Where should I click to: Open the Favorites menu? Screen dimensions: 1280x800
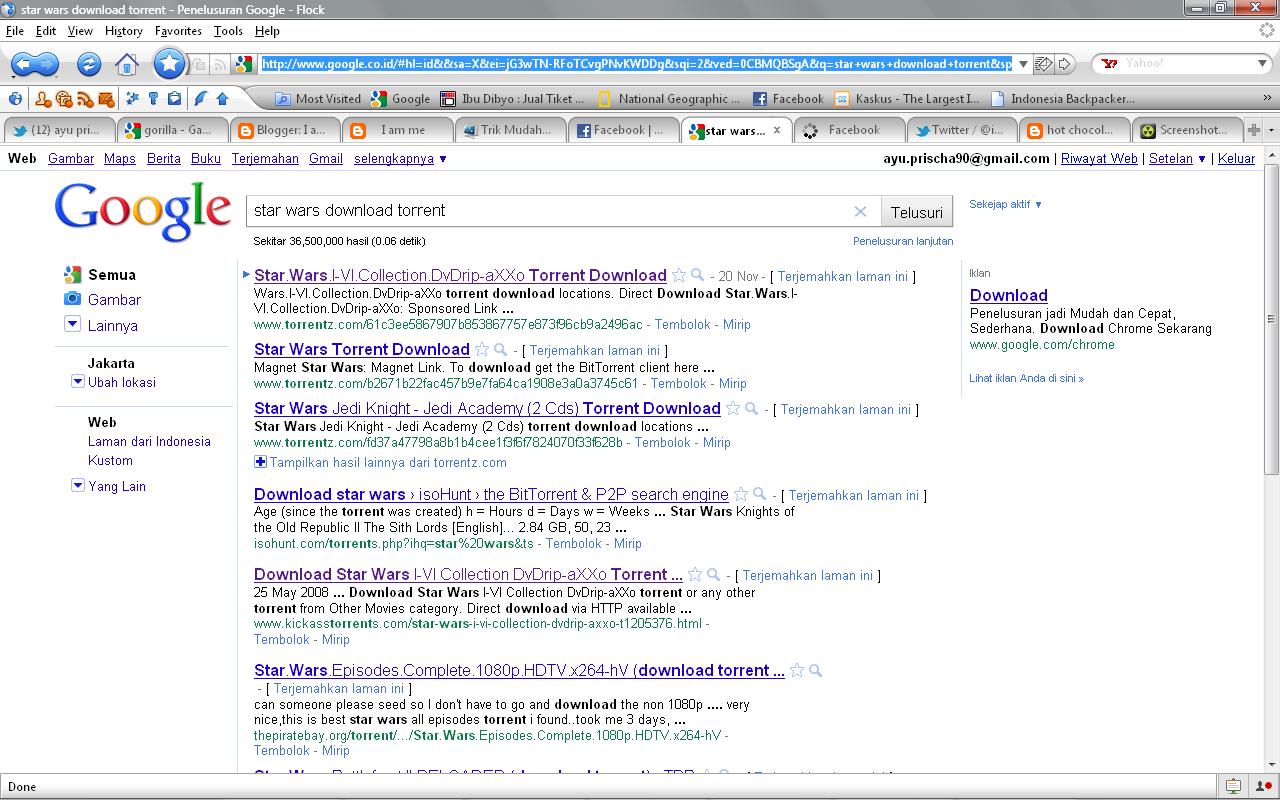click(x=178, y=31)
